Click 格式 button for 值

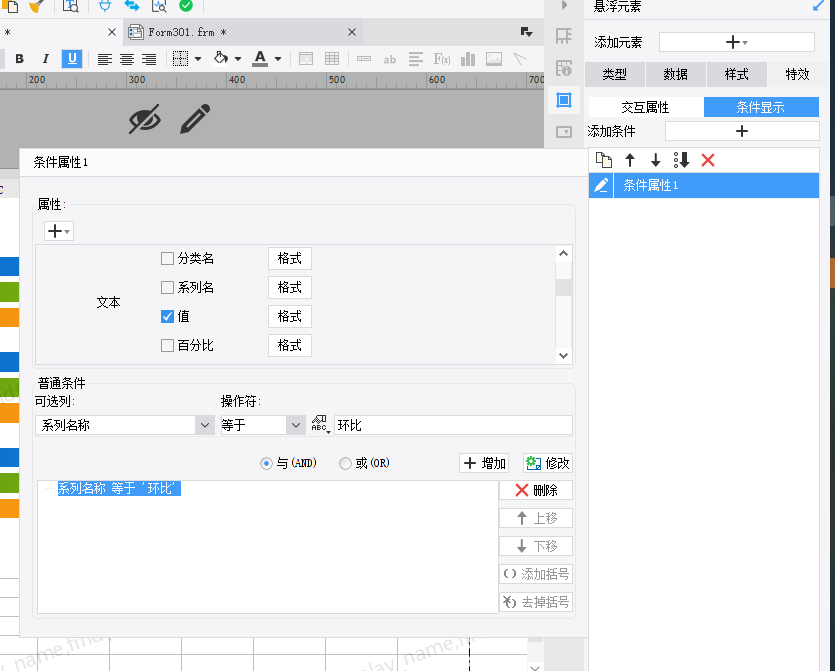[x=290, y=316]
